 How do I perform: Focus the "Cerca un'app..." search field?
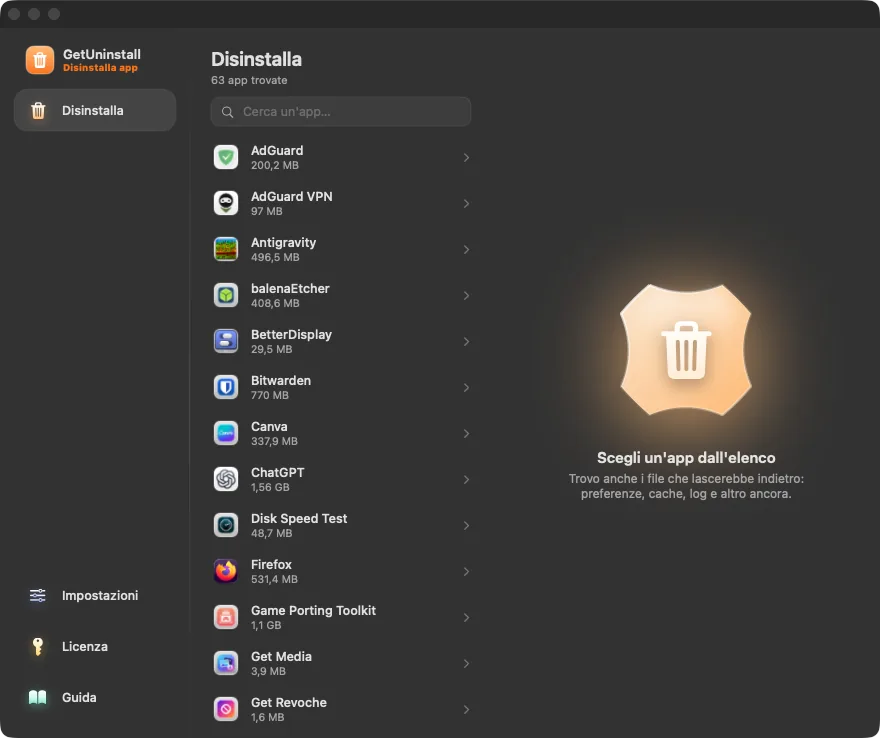pos(341,112)
